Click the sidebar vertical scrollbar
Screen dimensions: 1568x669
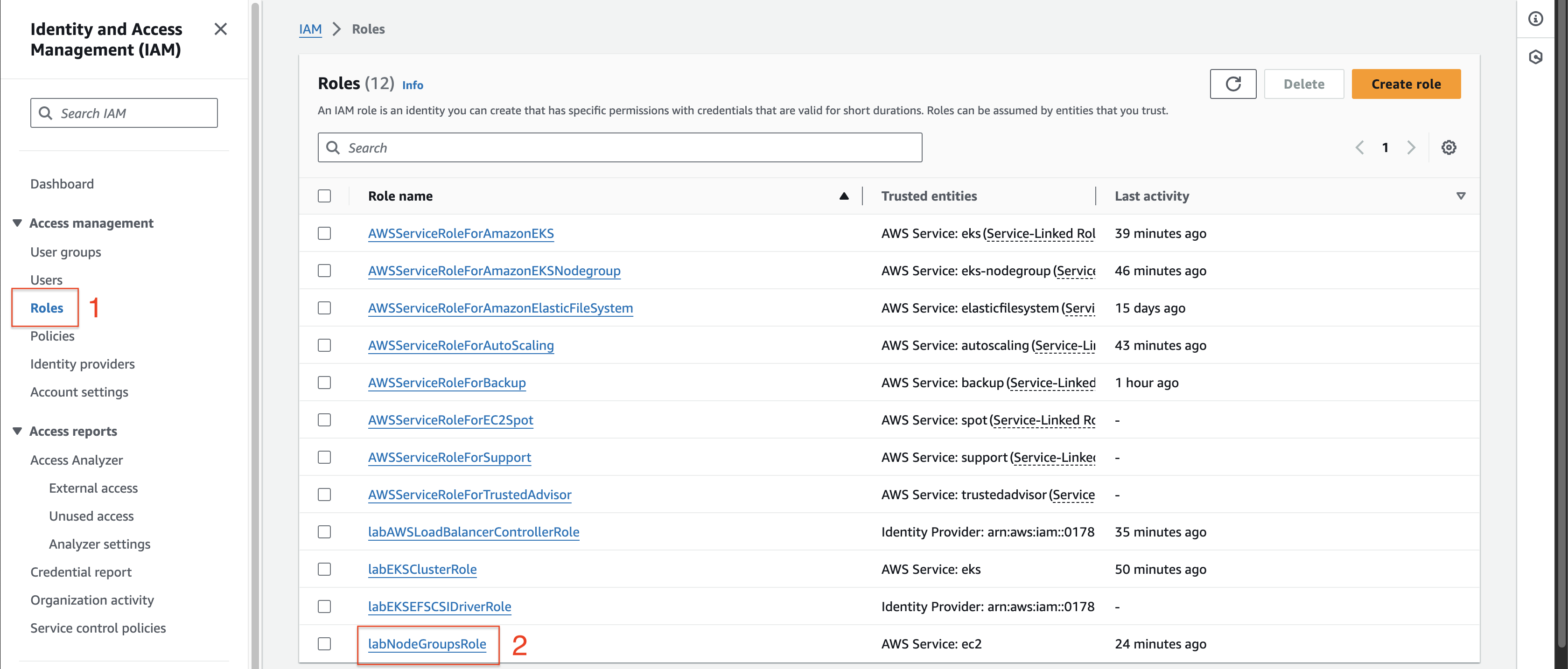coord(255,335)
